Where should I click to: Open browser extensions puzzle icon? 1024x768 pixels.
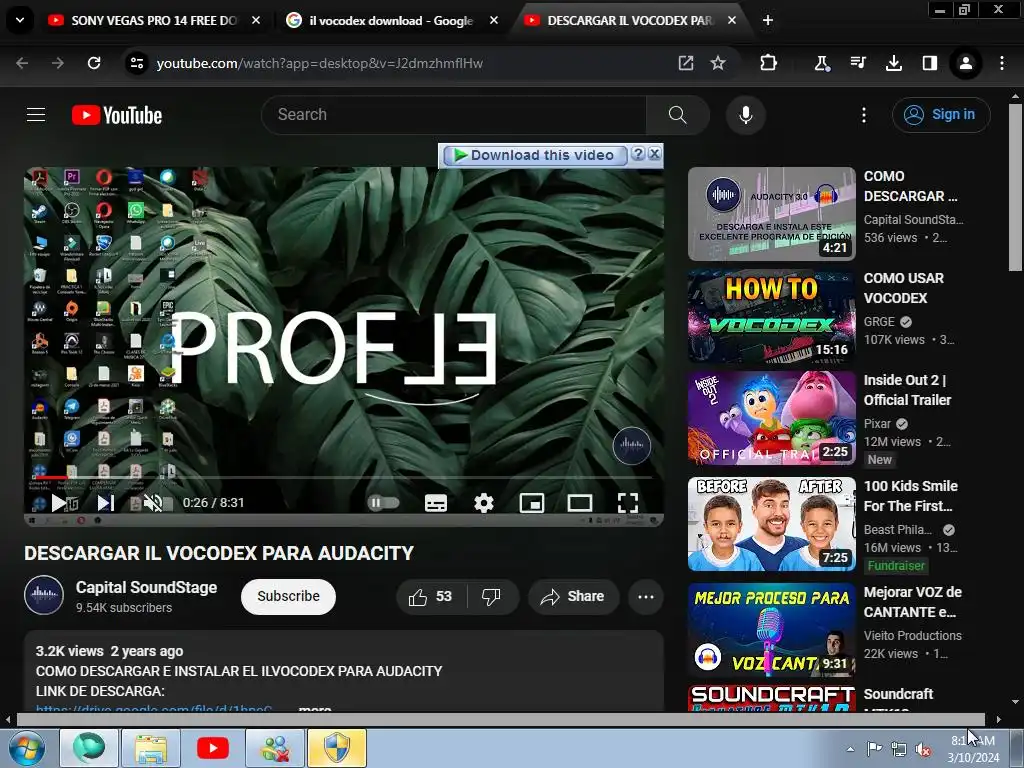[x=769, y=63]
